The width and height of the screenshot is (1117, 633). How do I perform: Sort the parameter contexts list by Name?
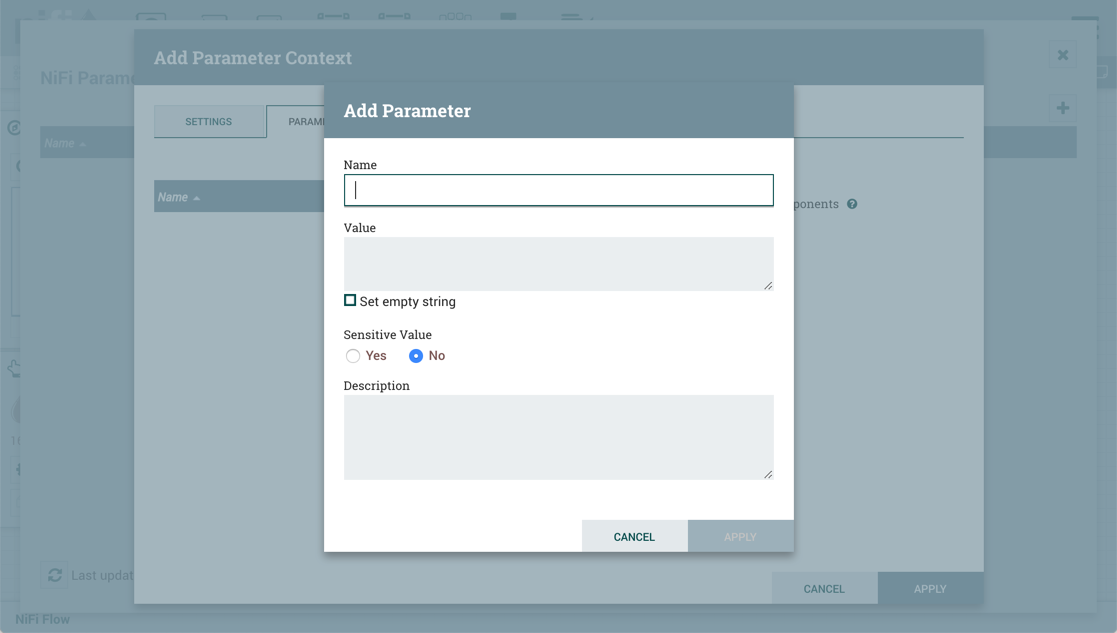[60, 143]
